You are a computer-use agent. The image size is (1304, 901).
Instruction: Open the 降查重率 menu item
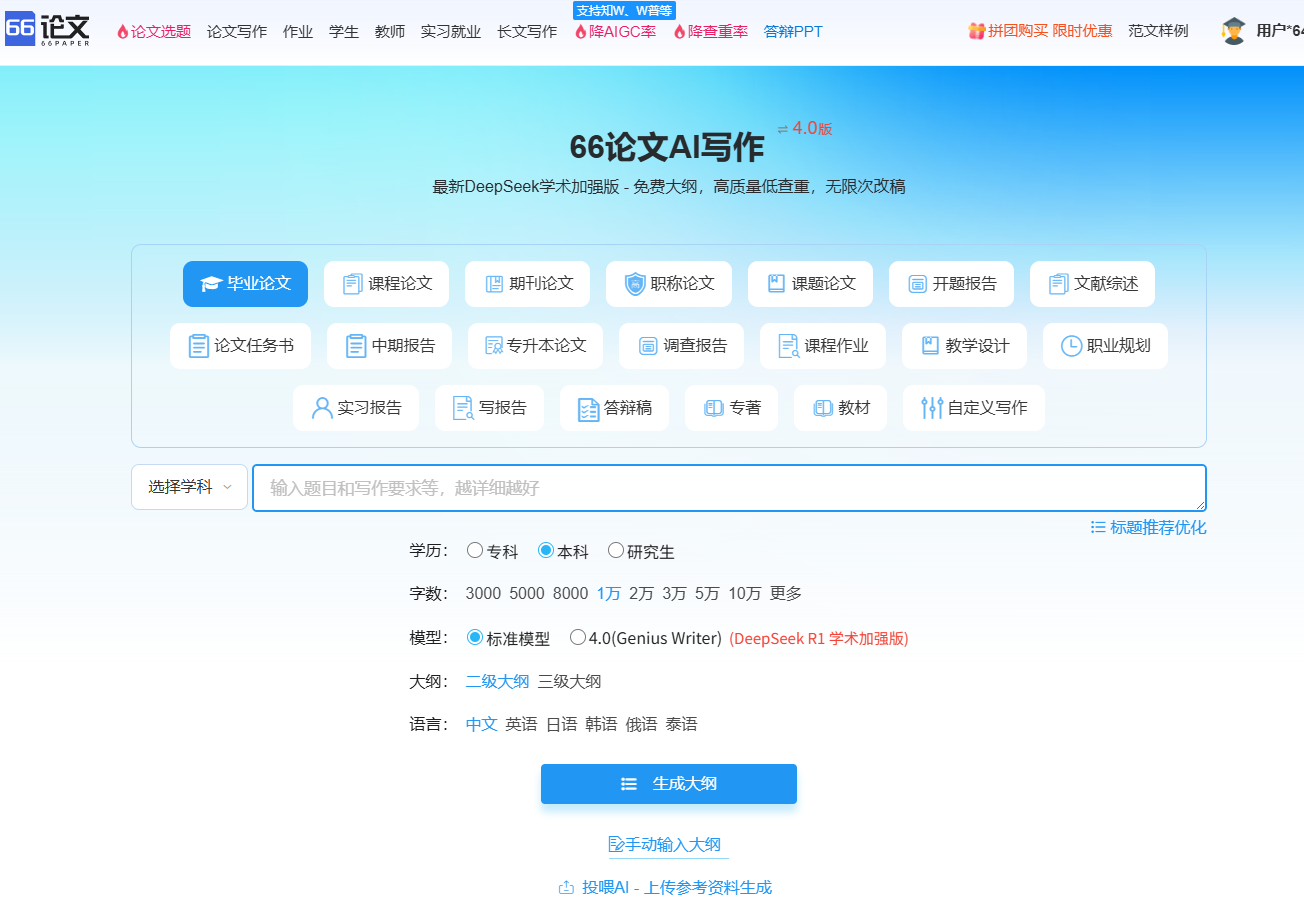(x=710, y=31)
